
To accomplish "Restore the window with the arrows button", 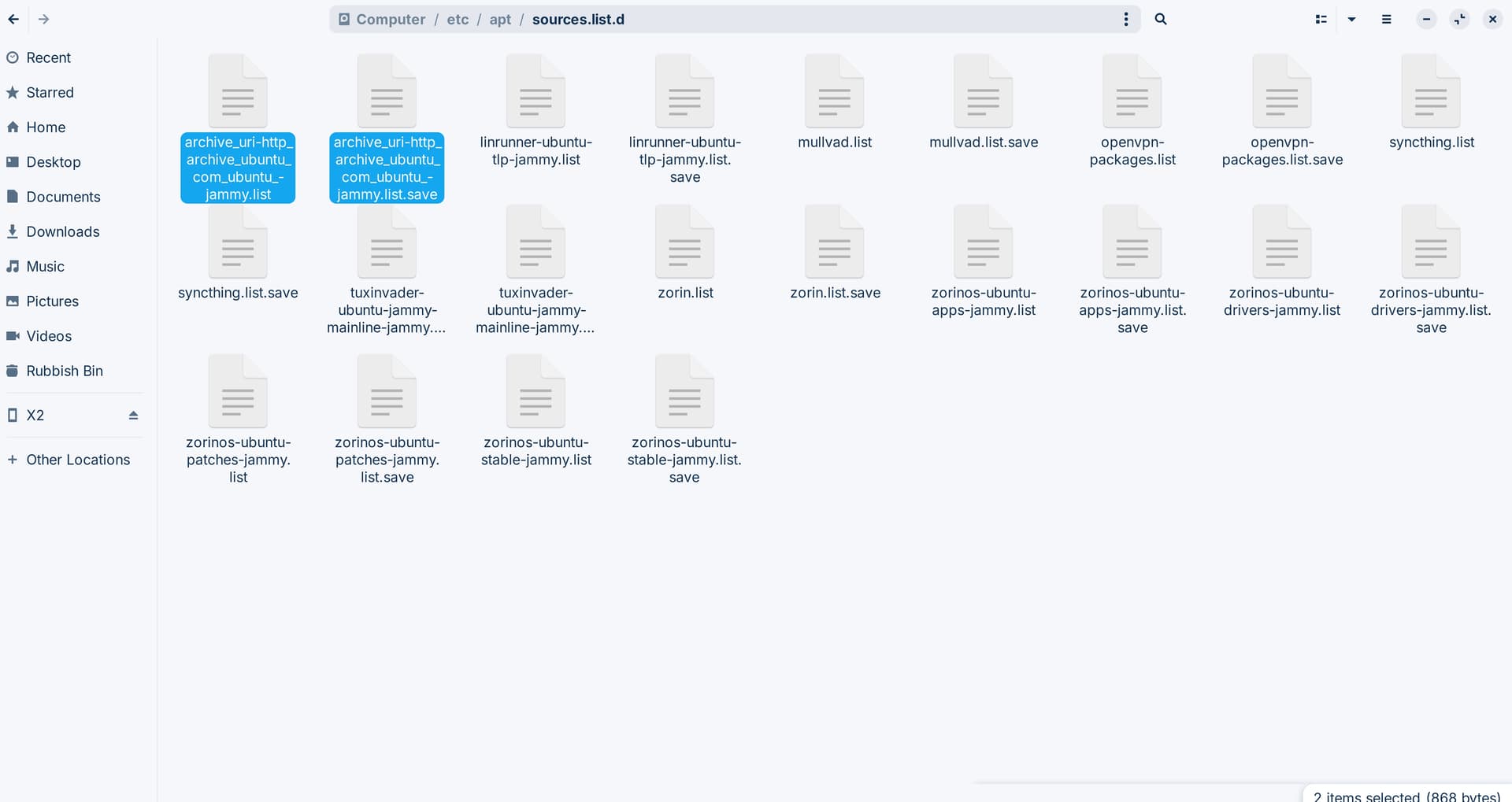I will pos(1459,19).
